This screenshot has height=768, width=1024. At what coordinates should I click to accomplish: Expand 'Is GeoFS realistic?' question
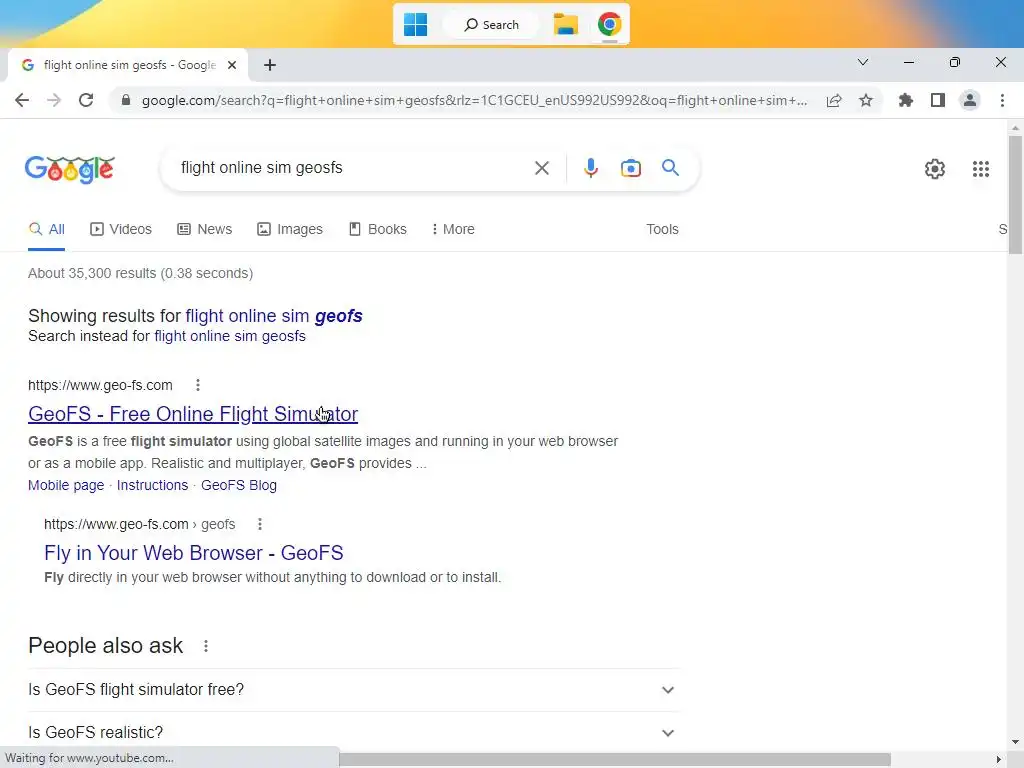(354, 733)
